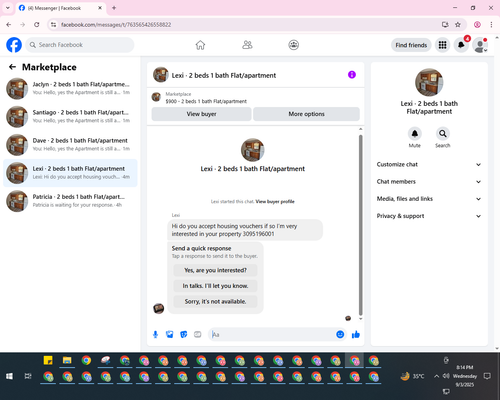The height and width of the screenshot is (400, 500).
Task: Attach a file with photo icon
Action: 170,334
